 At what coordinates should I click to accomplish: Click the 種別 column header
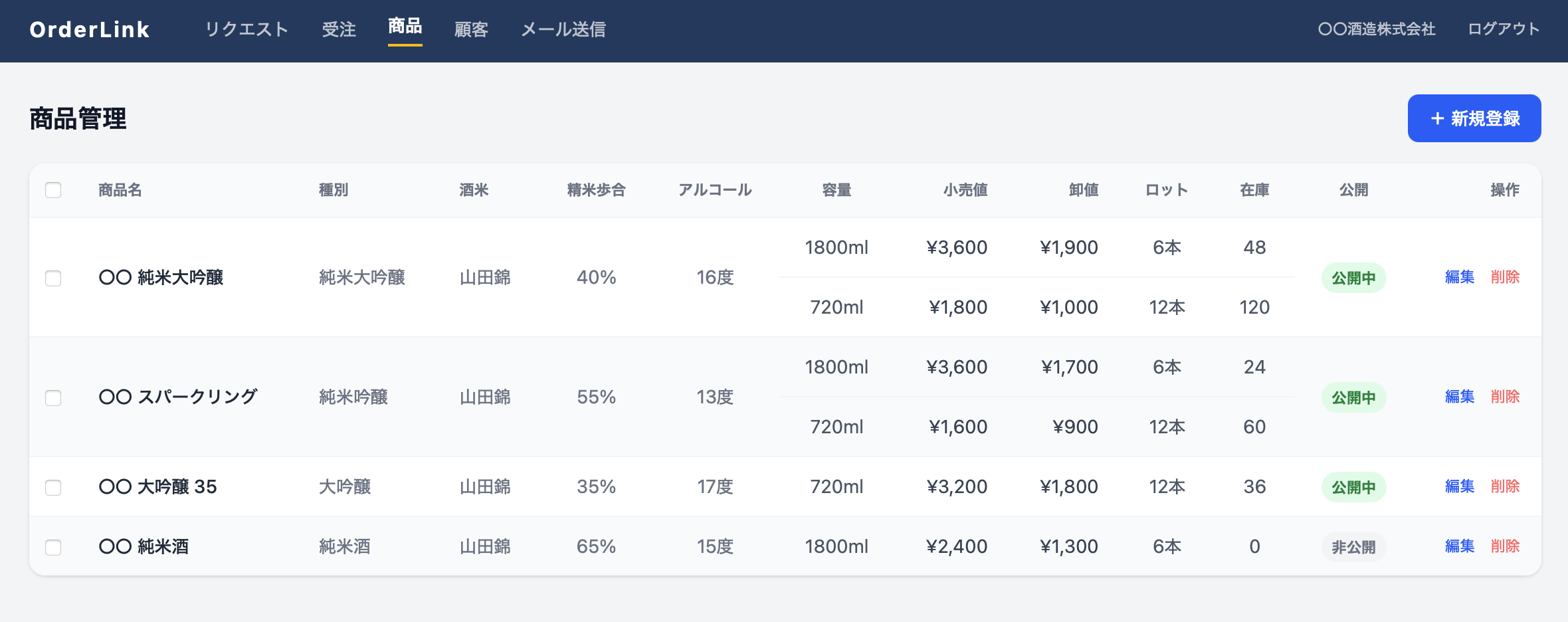pos(334,190)
